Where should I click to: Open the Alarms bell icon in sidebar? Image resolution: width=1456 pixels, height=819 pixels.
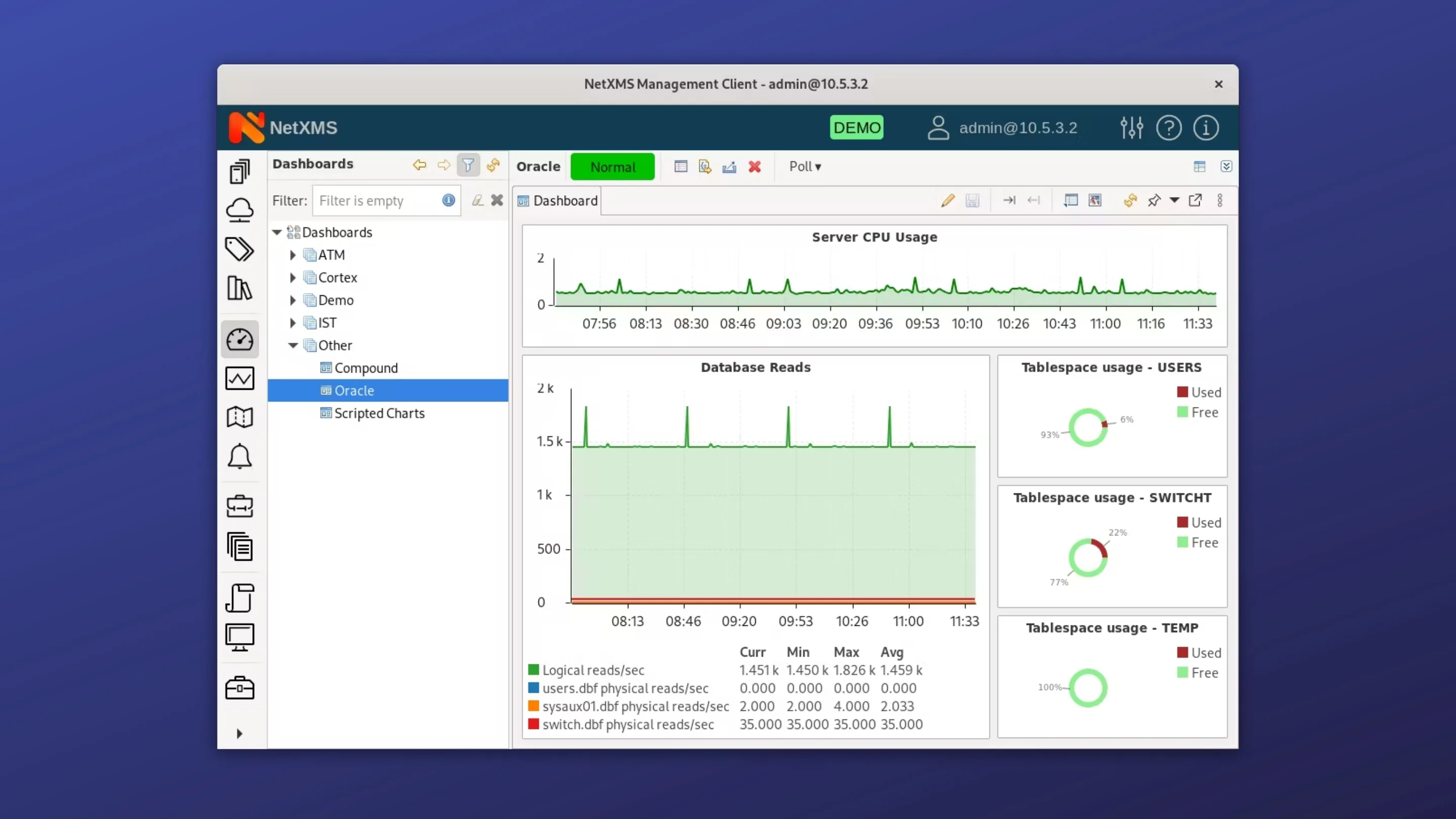pos(240,456)
